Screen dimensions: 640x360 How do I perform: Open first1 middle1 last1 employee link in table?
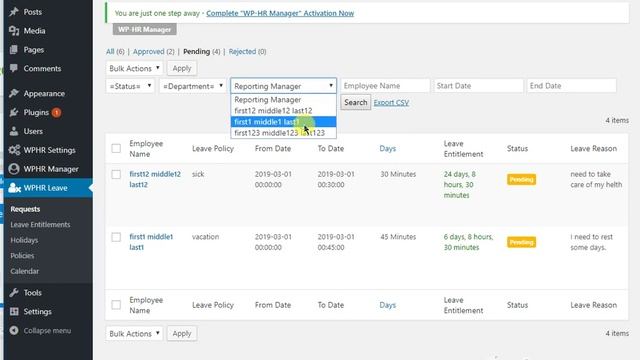pyautogui.click(x=151, y=242)
